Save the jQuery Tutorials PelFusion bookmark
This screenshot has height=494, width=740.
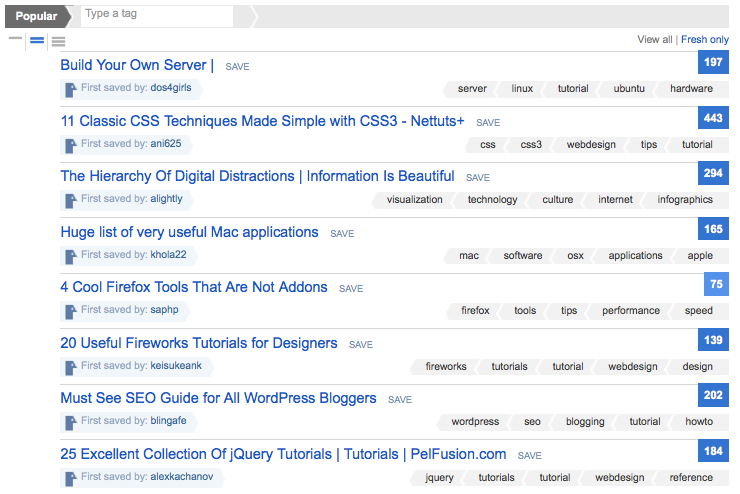click(530, 456)
